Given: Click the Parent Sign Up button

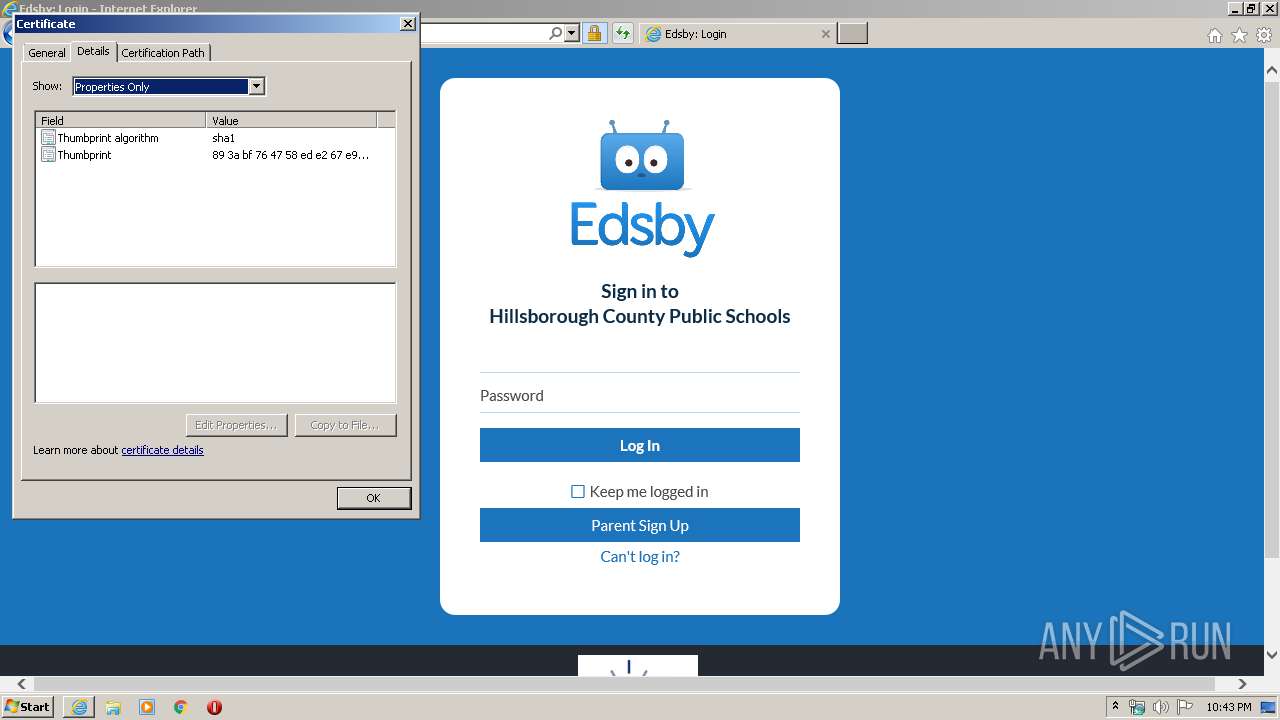Looking at the screenshot, I should 640,525.
